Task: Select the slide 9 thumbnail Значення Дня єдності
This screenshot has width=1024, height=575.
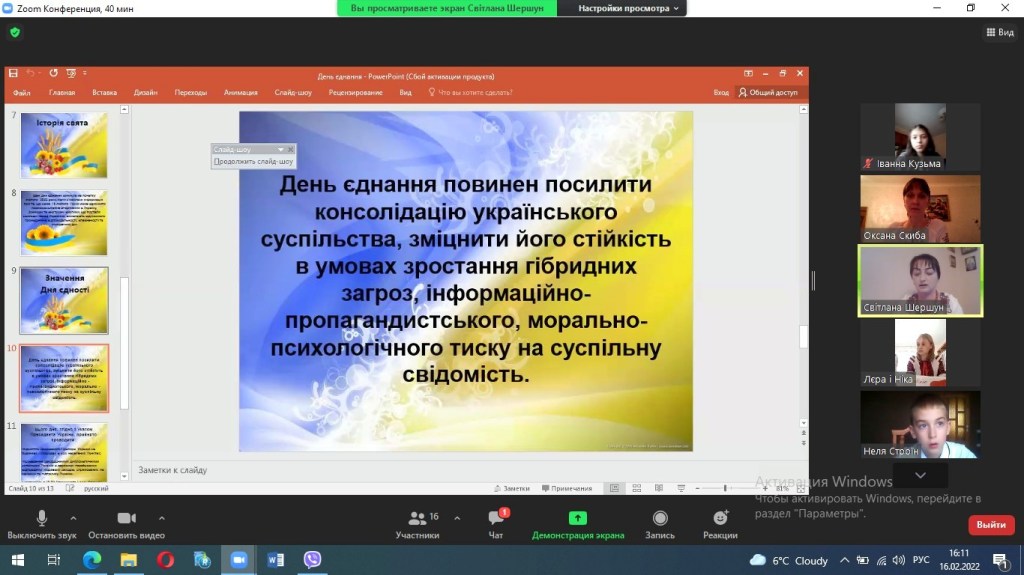Action: pyautogui.click(x=64, y=300)
